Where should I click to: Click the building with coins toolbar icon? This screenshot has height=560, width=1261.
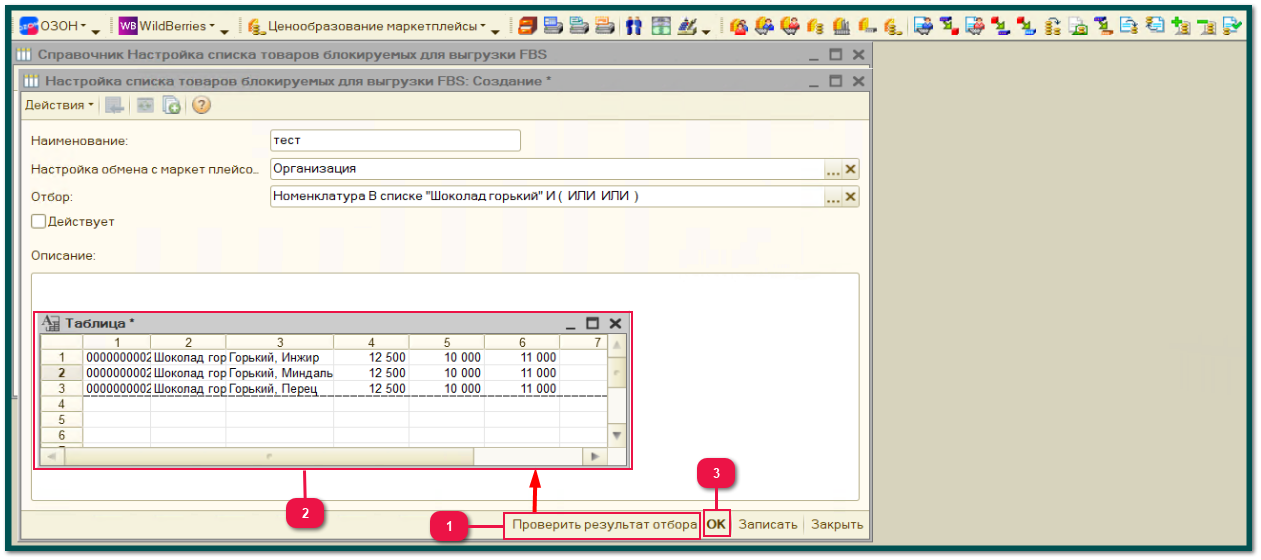[842, 26]
